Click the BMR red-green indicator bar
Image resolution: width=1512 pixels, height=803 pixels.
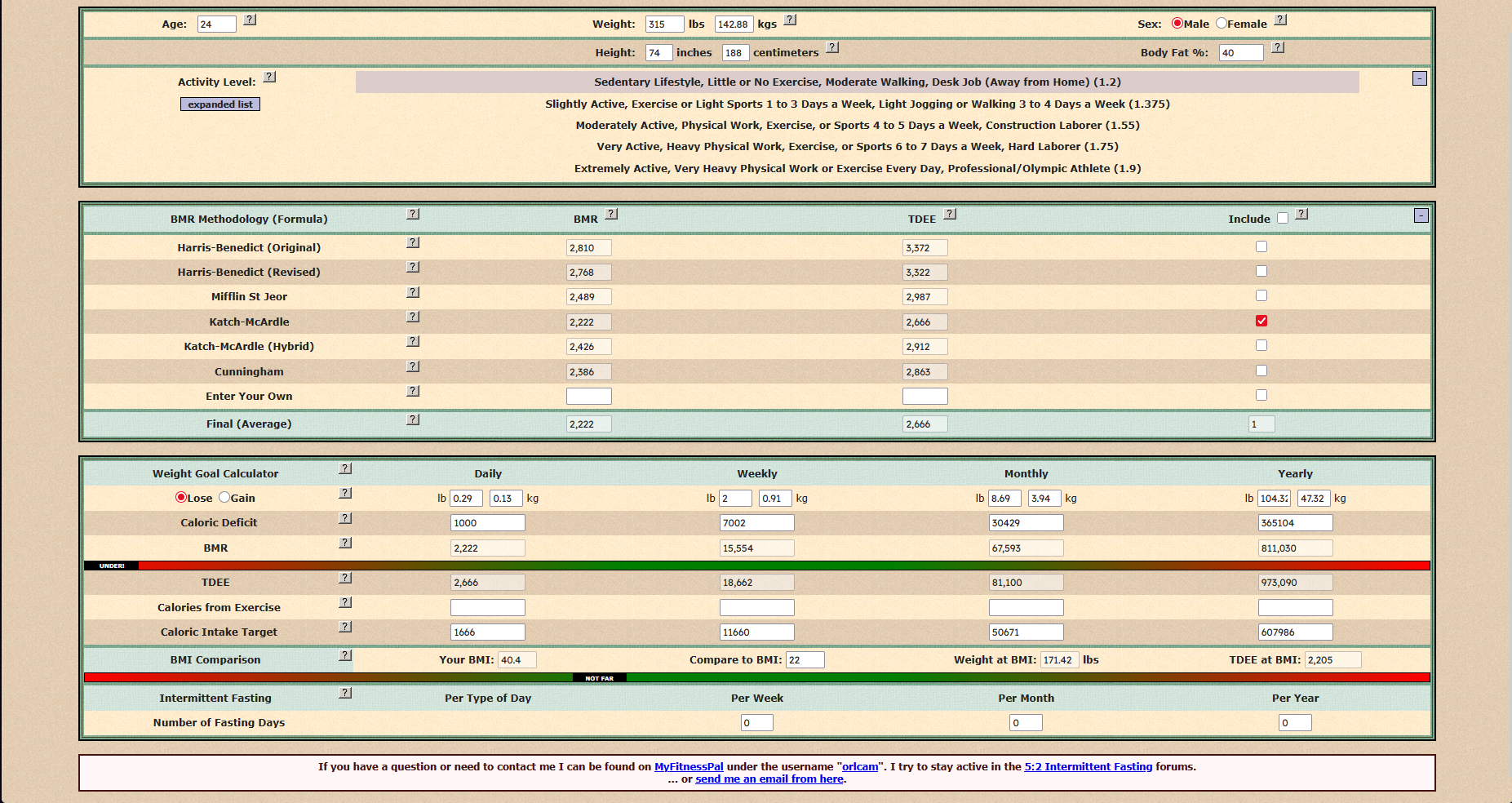[x=756, y=566]
